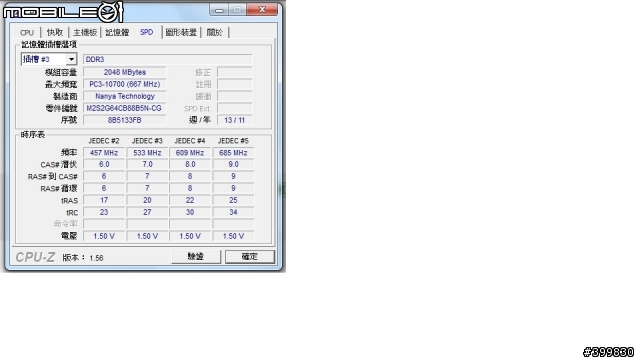Screen dimensions: 640x360
Task: Close the CPU-Z window
Action: (262, 9)
